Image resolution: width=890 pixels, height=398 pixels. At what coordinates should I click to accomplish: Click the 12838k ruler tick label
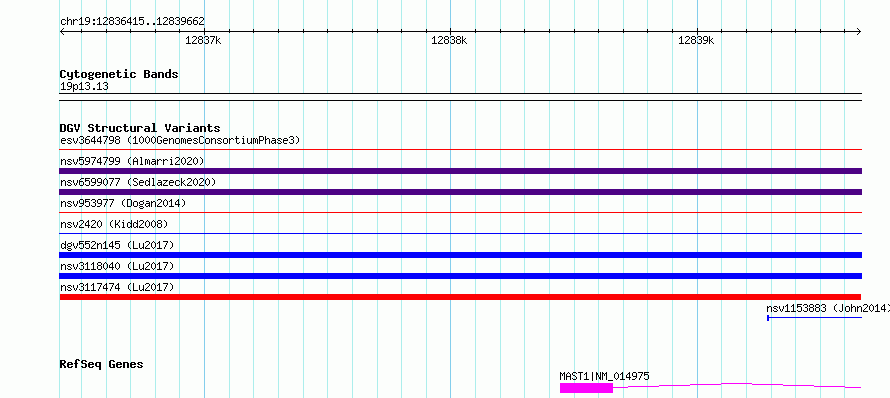point(449,40)
